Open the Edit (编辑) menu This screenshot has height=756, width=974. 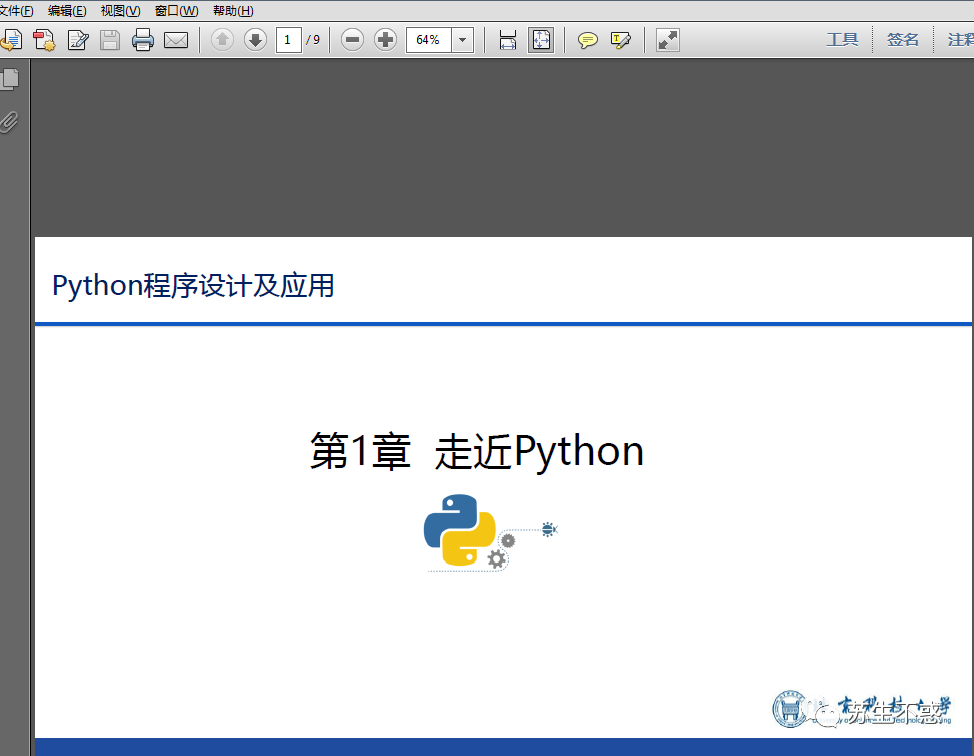(67, 11)
